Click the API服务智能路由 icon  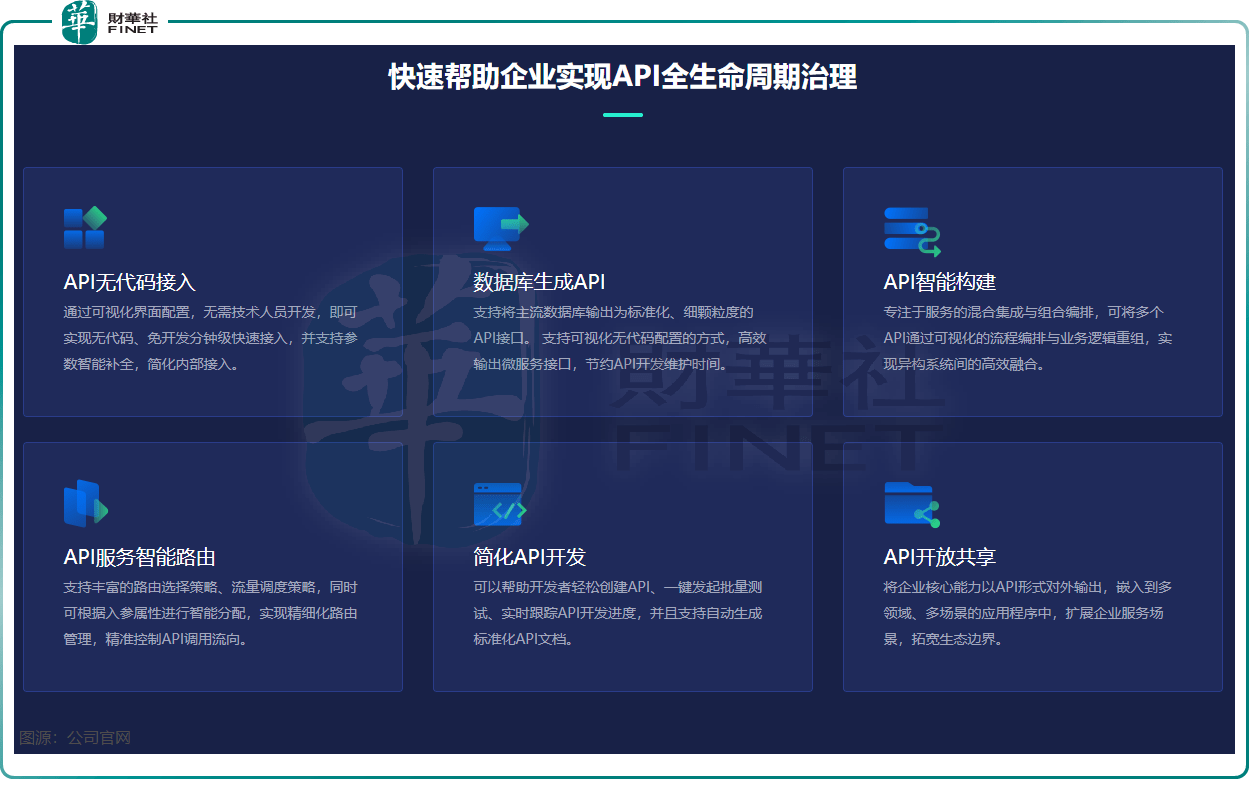[x=85, y=503]
